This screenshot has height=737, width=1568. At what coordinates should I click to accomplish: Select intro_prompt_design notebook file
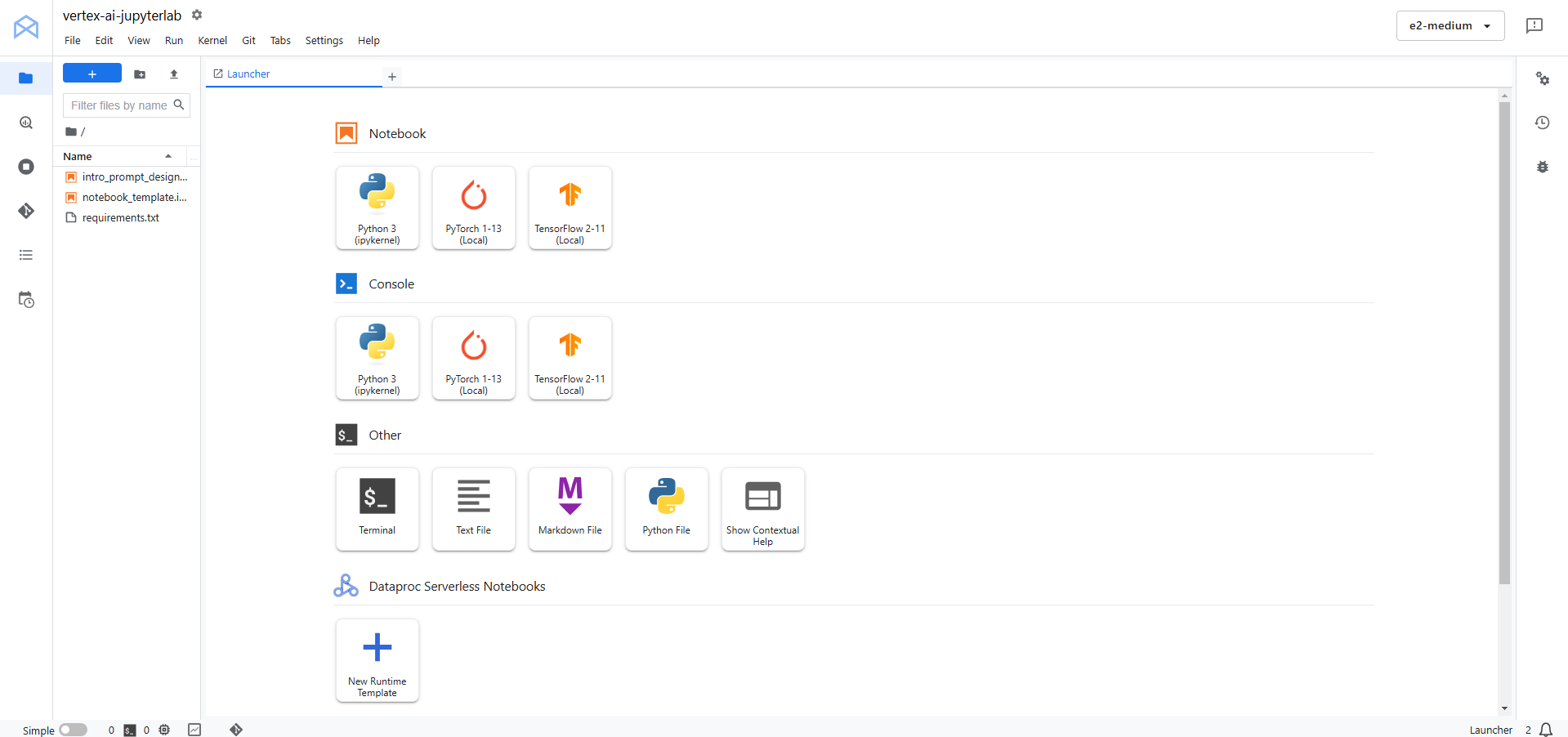point(127,176)
